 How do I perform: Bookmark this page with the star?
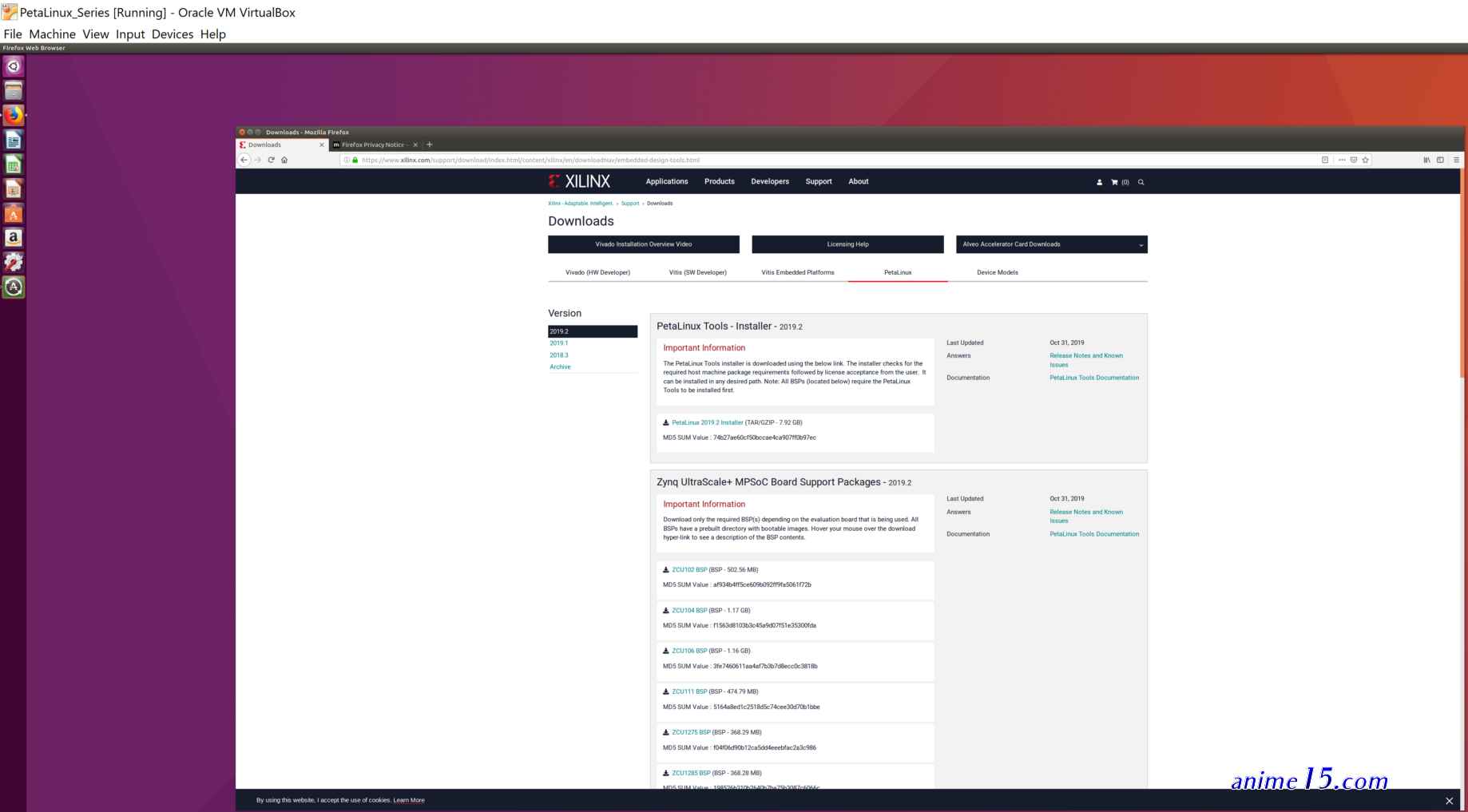(1366, 160)
